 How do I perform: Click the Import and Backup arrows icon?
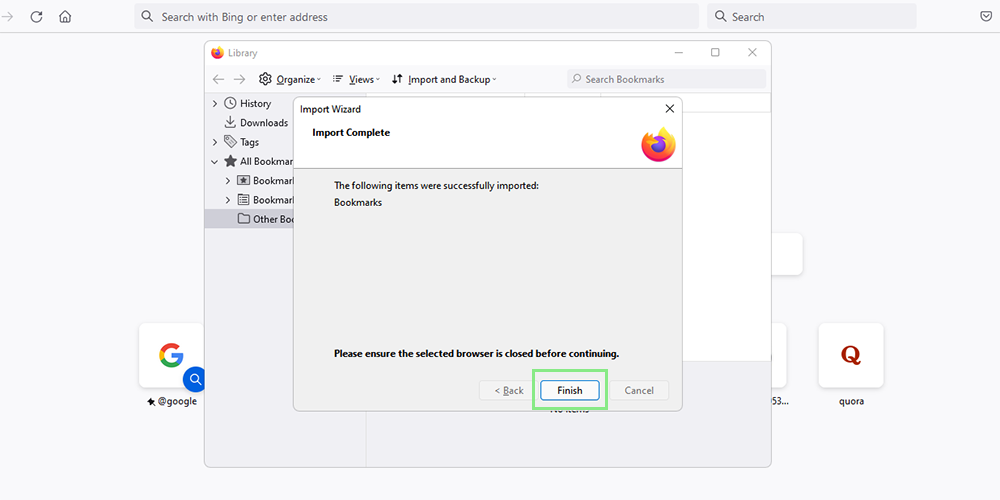397,79
